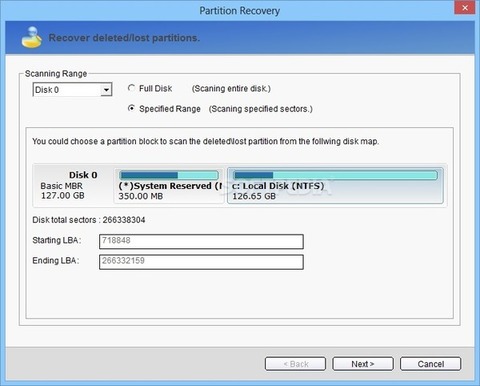Click the Cancel button
Image resolution: width=480 pixels, height=386 pixels.
(430, 364)
